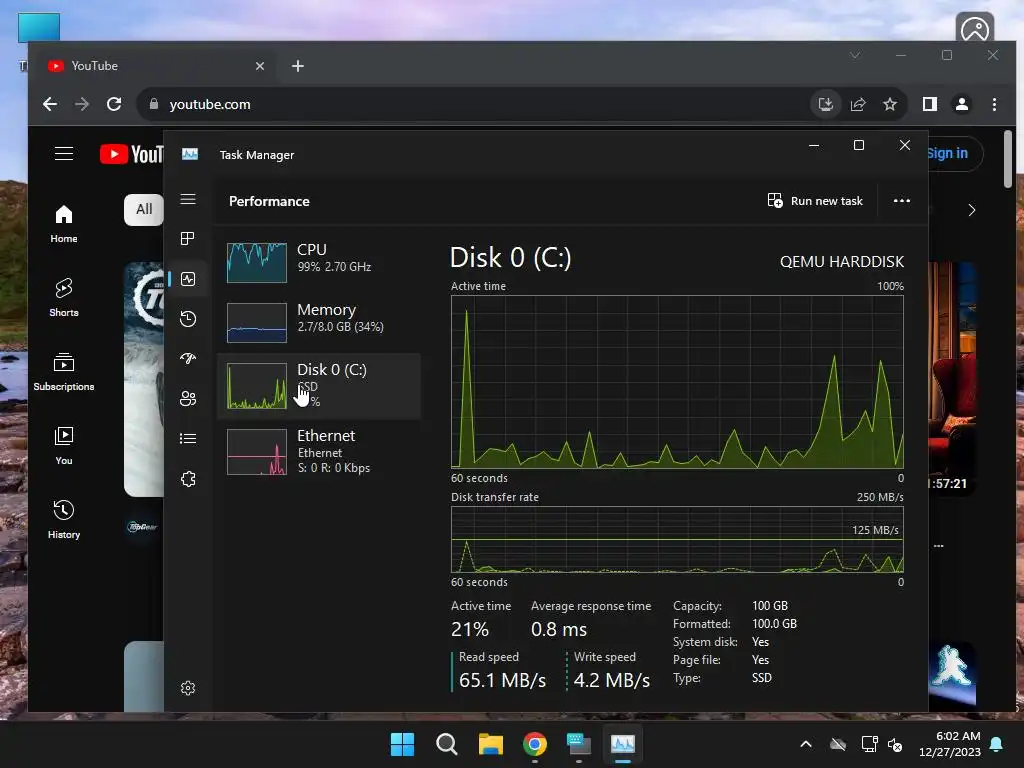Image resolution: width=1024 pixels, height=768 pixels.
Task: Click the 21% active time value
Action: (x=470, y=630)
